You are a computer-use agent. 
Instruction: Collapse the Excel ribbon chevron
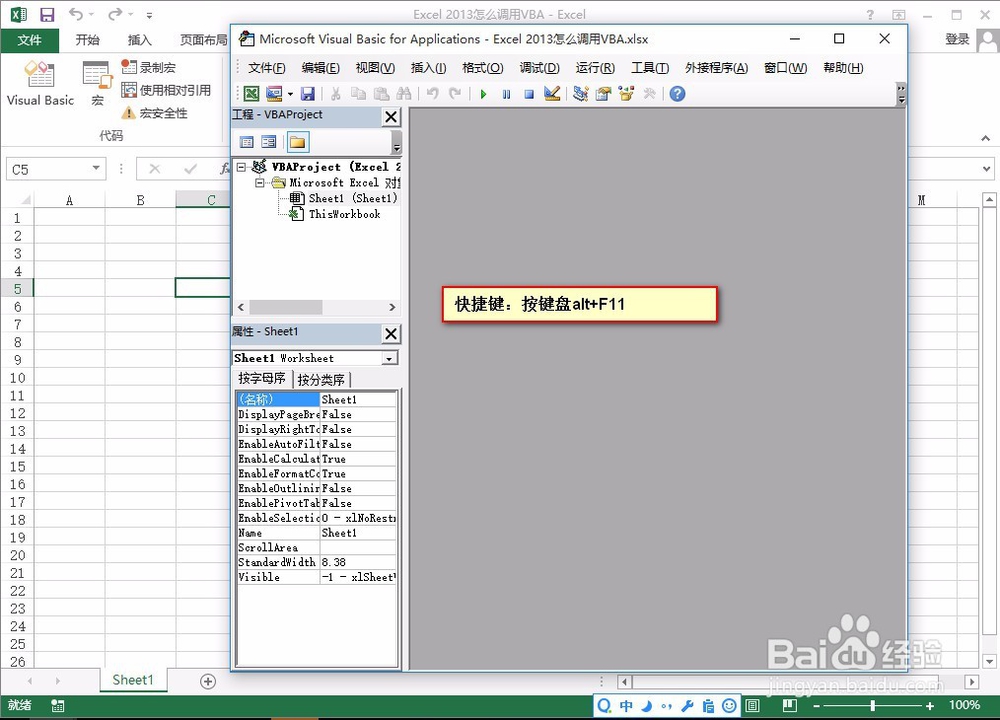pyautogui.click(x=985, y=138)
